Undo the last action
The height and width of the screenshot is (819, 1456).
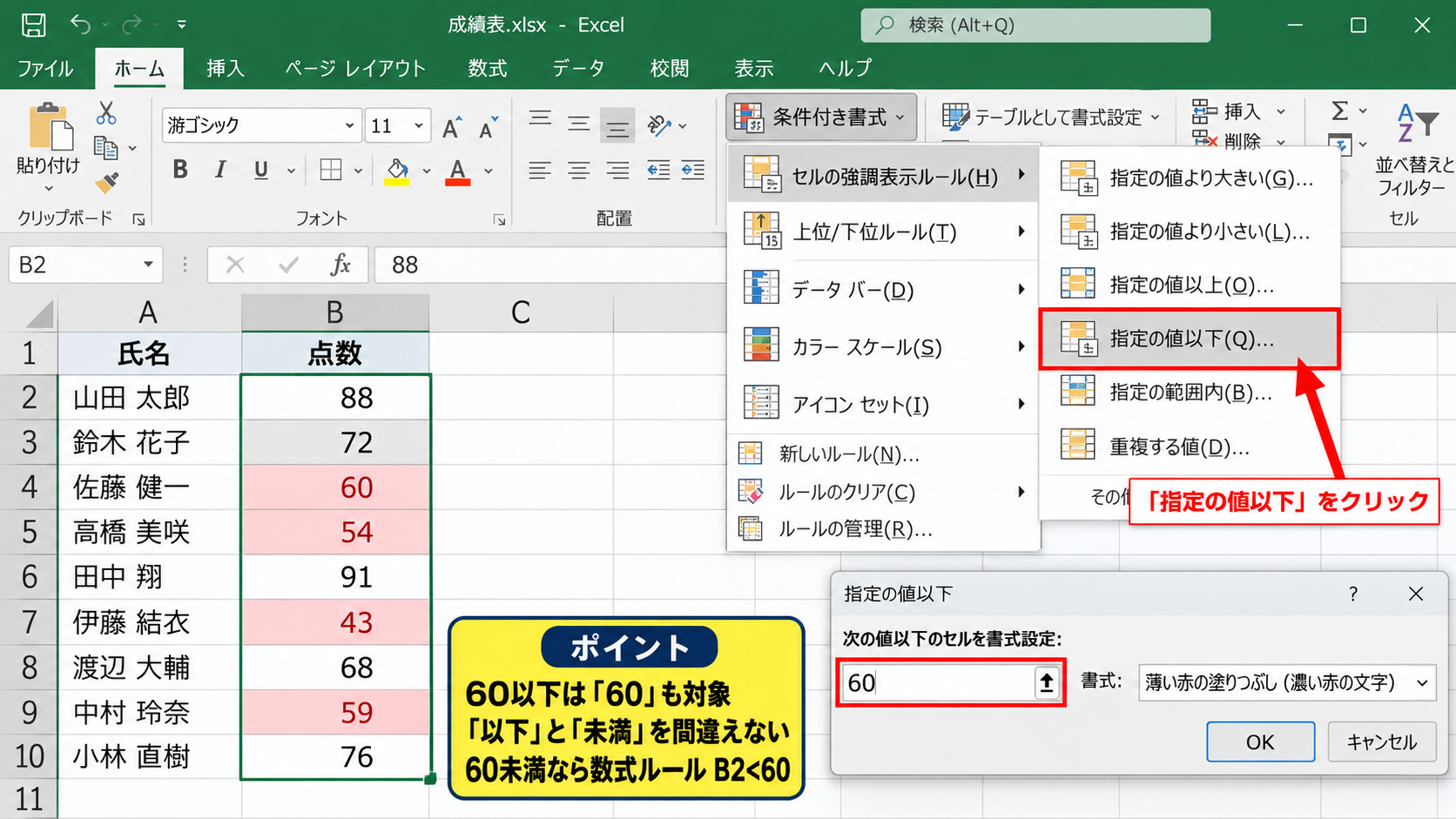[80, 24]
